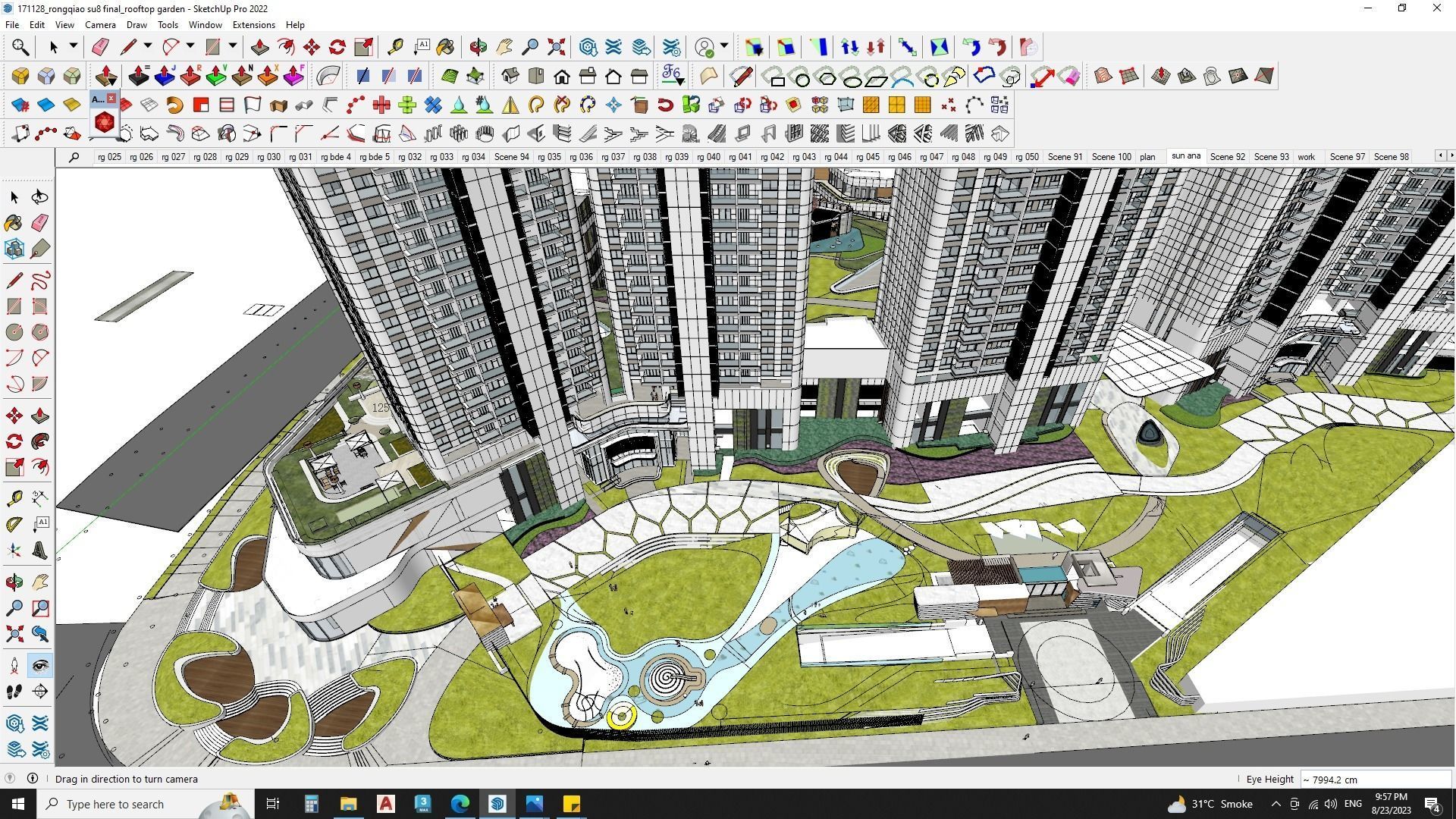Image resolution: width=1456 pixels, height=819 pixels.
Task: Click the Front view house icon
Action: 562,76
